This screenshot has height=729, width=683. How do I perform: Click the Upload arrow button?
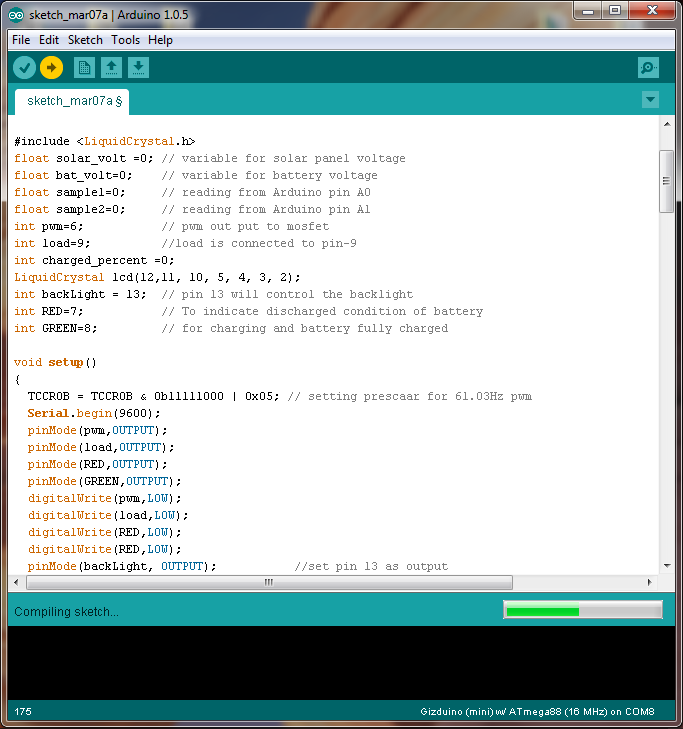click(51, 68)
